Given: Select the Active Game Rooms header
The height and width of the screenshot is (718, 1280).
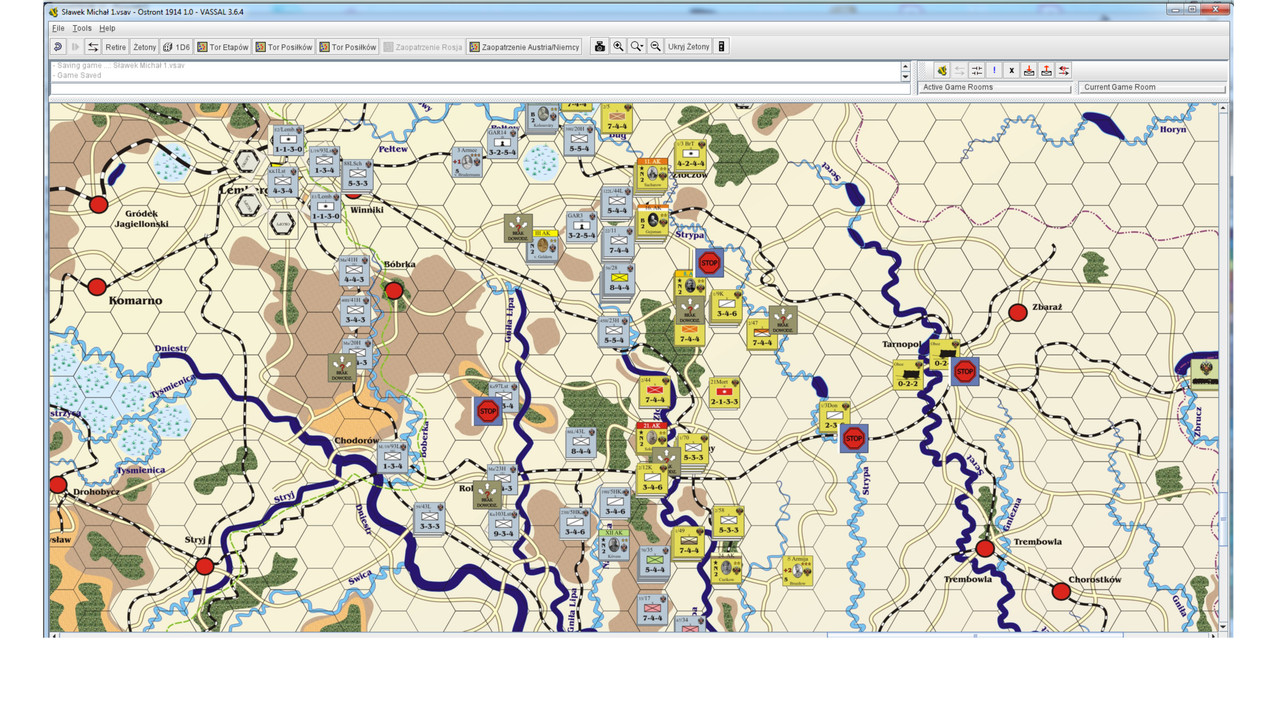Looking at the screenshot, I should coord(995,87).
